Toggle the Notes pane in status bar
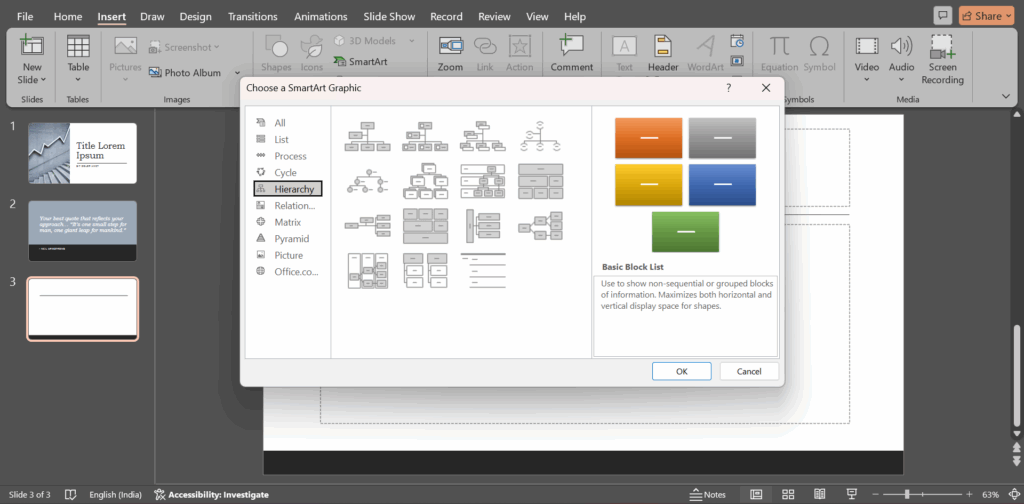 point(708,494)
